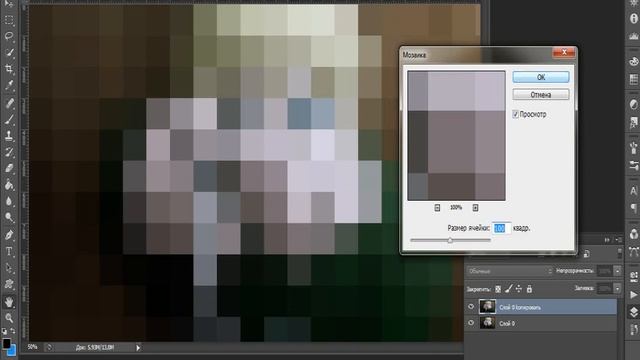Swap foreground and background colors
This screenshot has height=360, width=640.
click(x=13, y=331)
